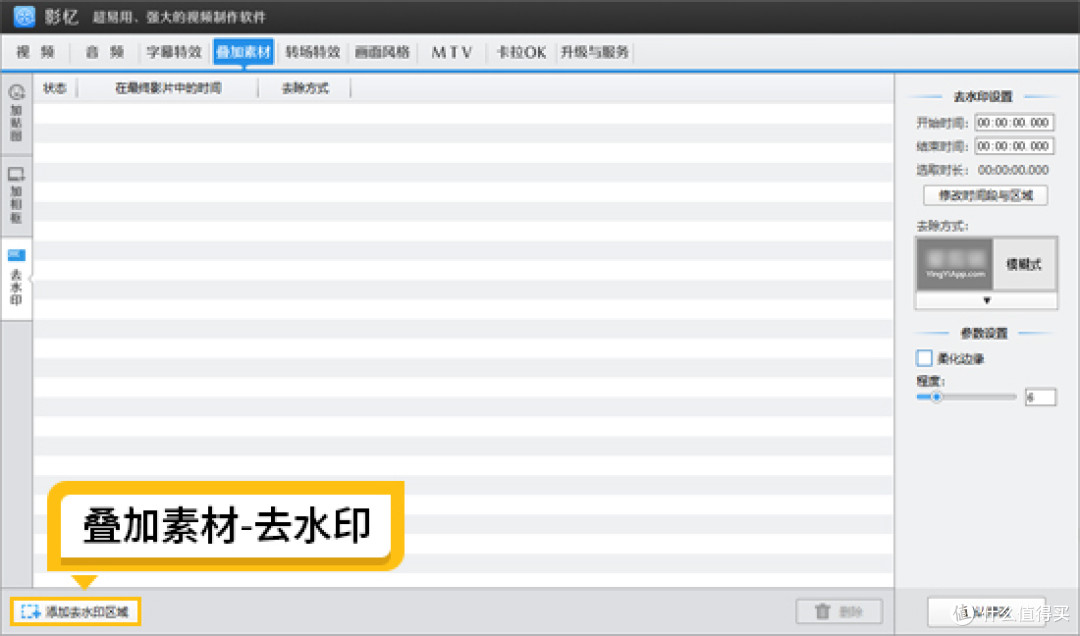Open the 音频 tab
1080x636 pixels.
(105, 52)
